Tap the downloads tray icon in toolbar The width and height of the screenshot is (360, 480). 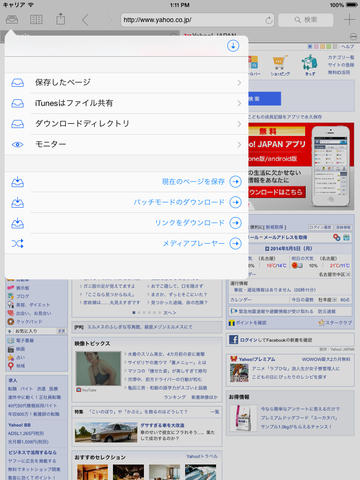click(12, 20)
